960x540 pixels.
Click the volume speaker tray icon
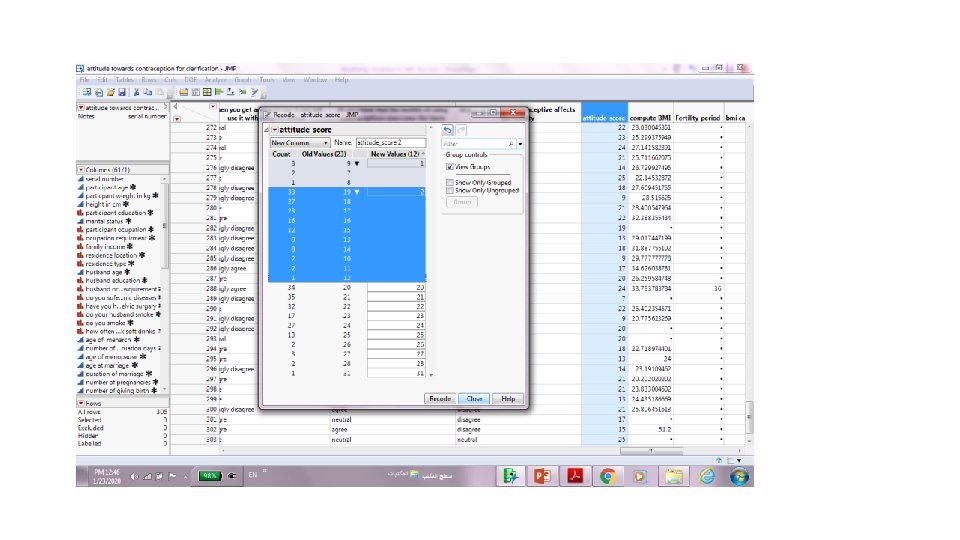click(x=134, y=476)
